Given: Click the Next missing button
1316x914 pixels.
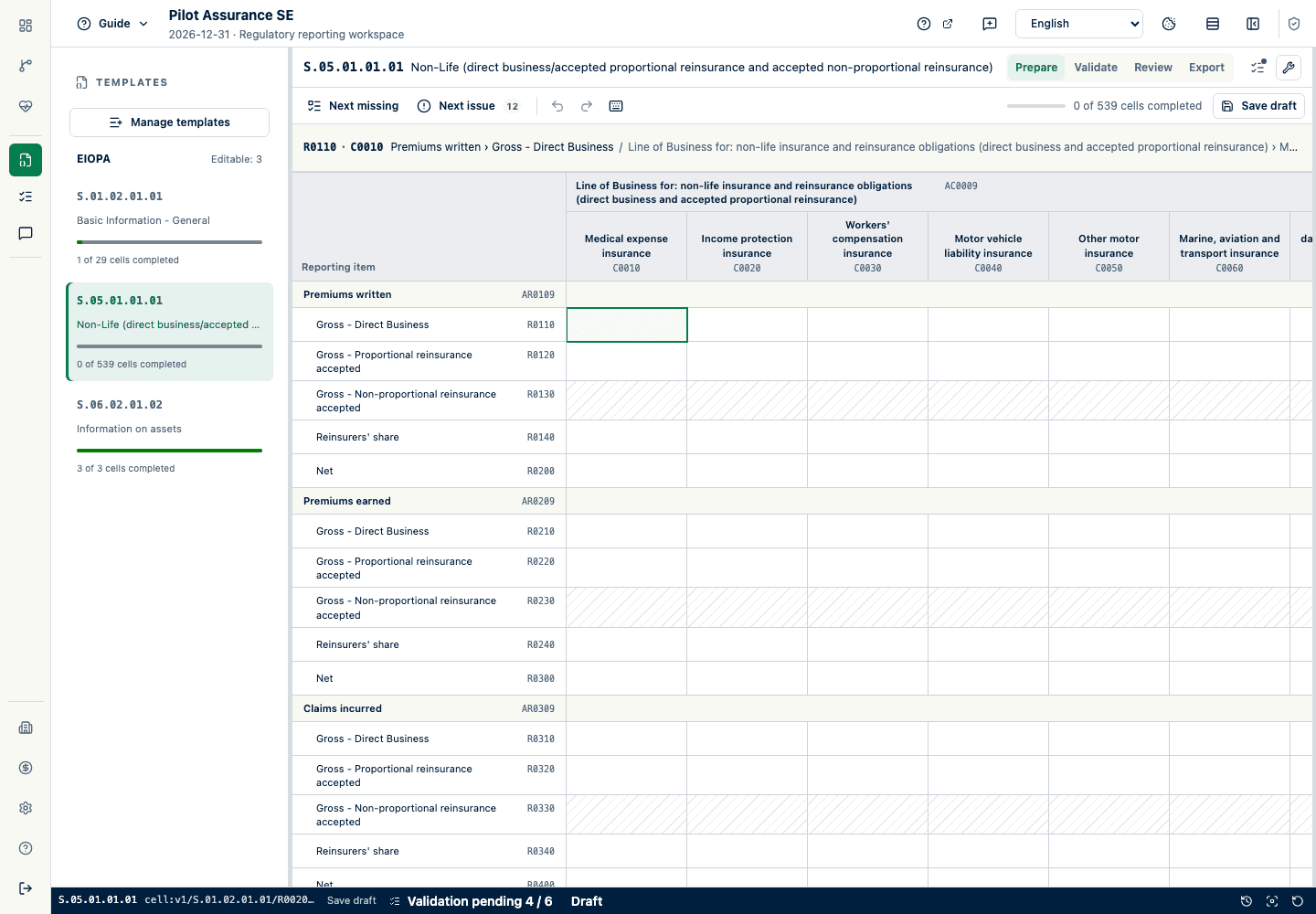Looking at the screenshot, I should (x=353, y=106).
